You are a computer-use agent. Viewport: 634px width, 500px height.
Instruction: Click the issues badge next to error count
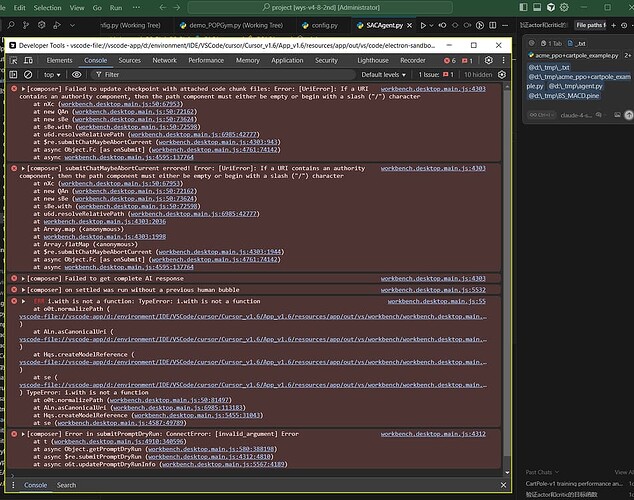(467, 61)
